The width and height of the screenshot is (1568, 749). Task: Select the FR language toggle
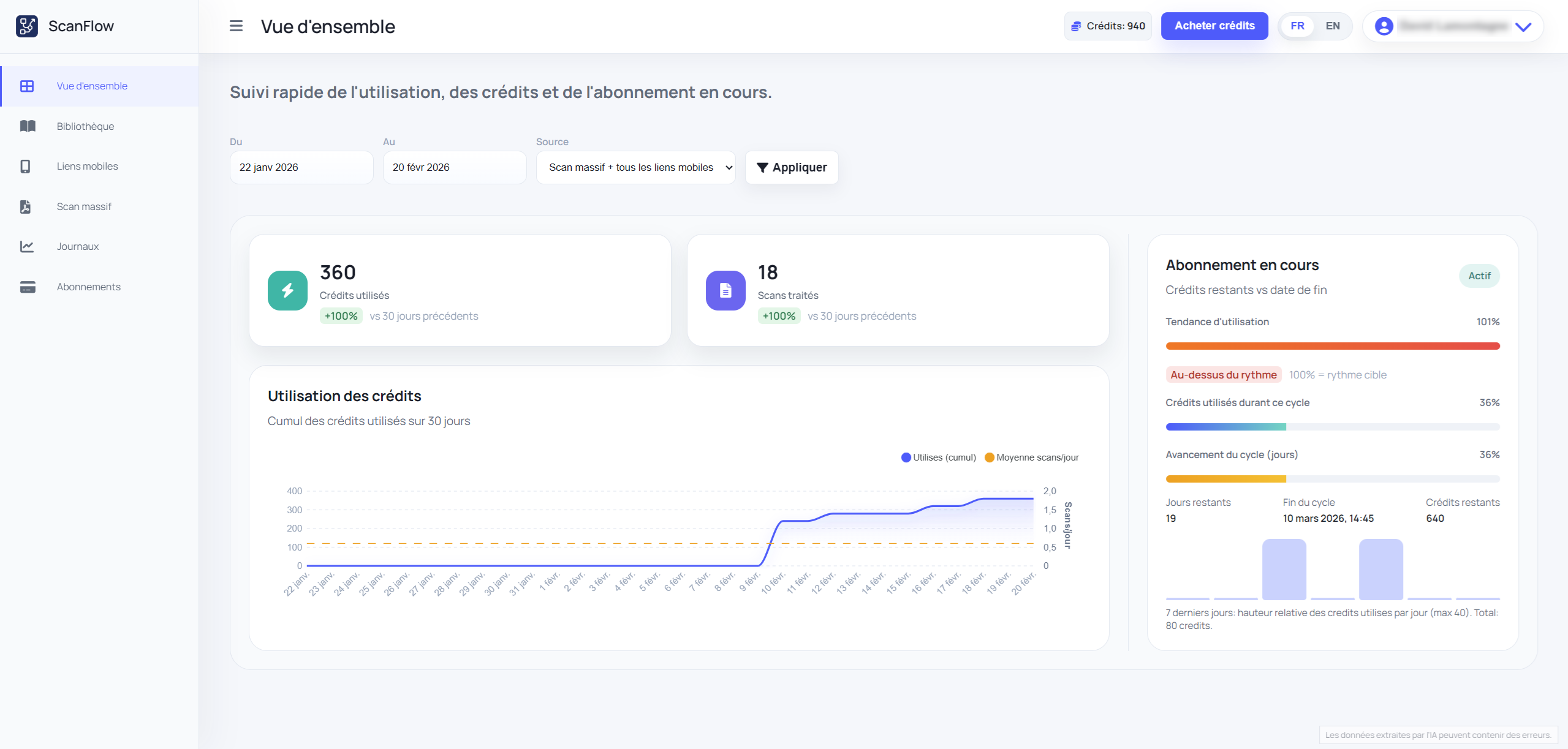1297,26
